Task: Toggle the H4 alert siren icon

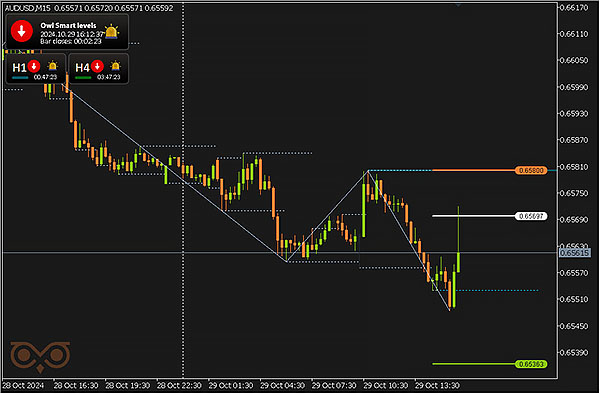Action: 115,66
